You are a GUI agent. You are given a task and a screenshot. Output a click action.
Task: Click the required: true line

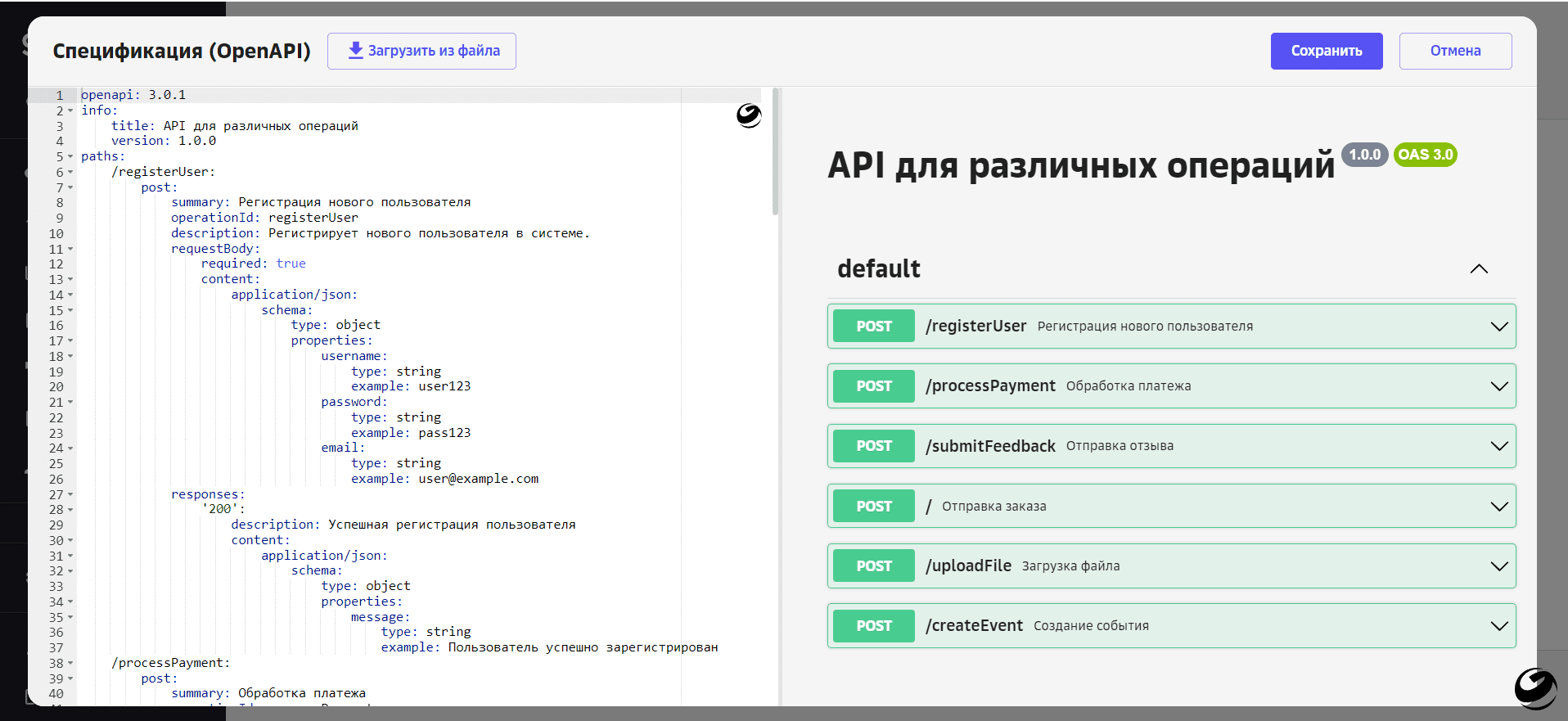[254, 264]
